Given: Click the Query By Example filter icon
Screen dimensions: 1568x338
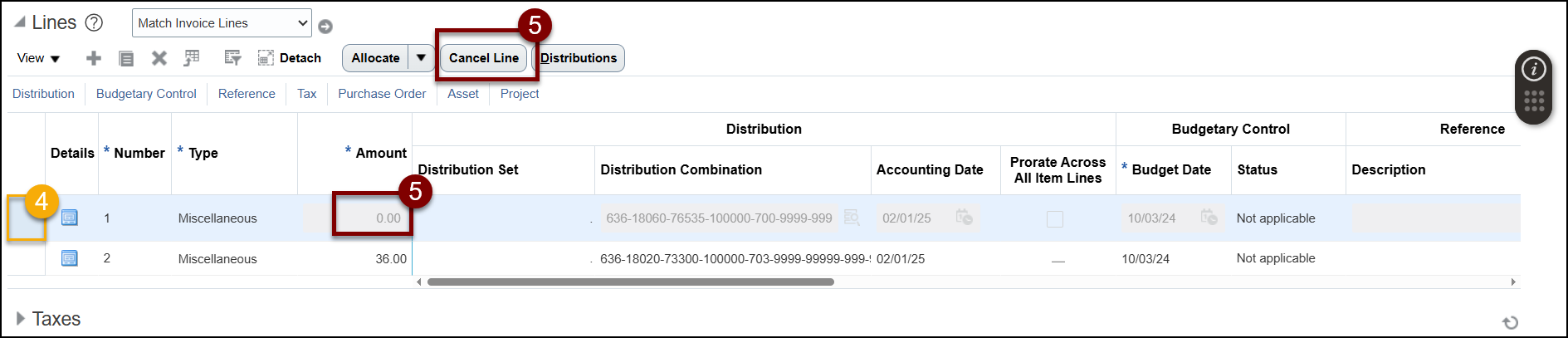Looking at the screenshot, I should click(x=232, y=58).
